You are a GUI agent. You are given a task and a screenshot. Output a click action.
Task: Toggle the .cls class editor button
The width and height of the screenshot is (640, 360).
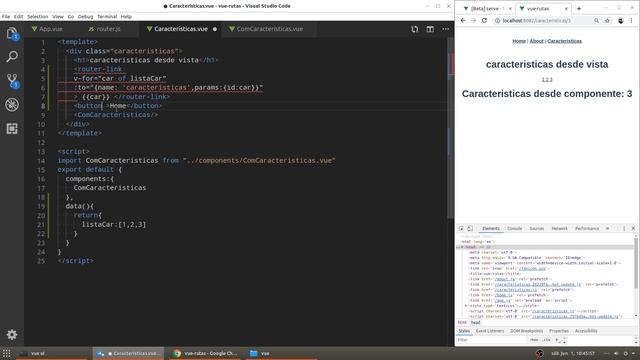[546, 340]
